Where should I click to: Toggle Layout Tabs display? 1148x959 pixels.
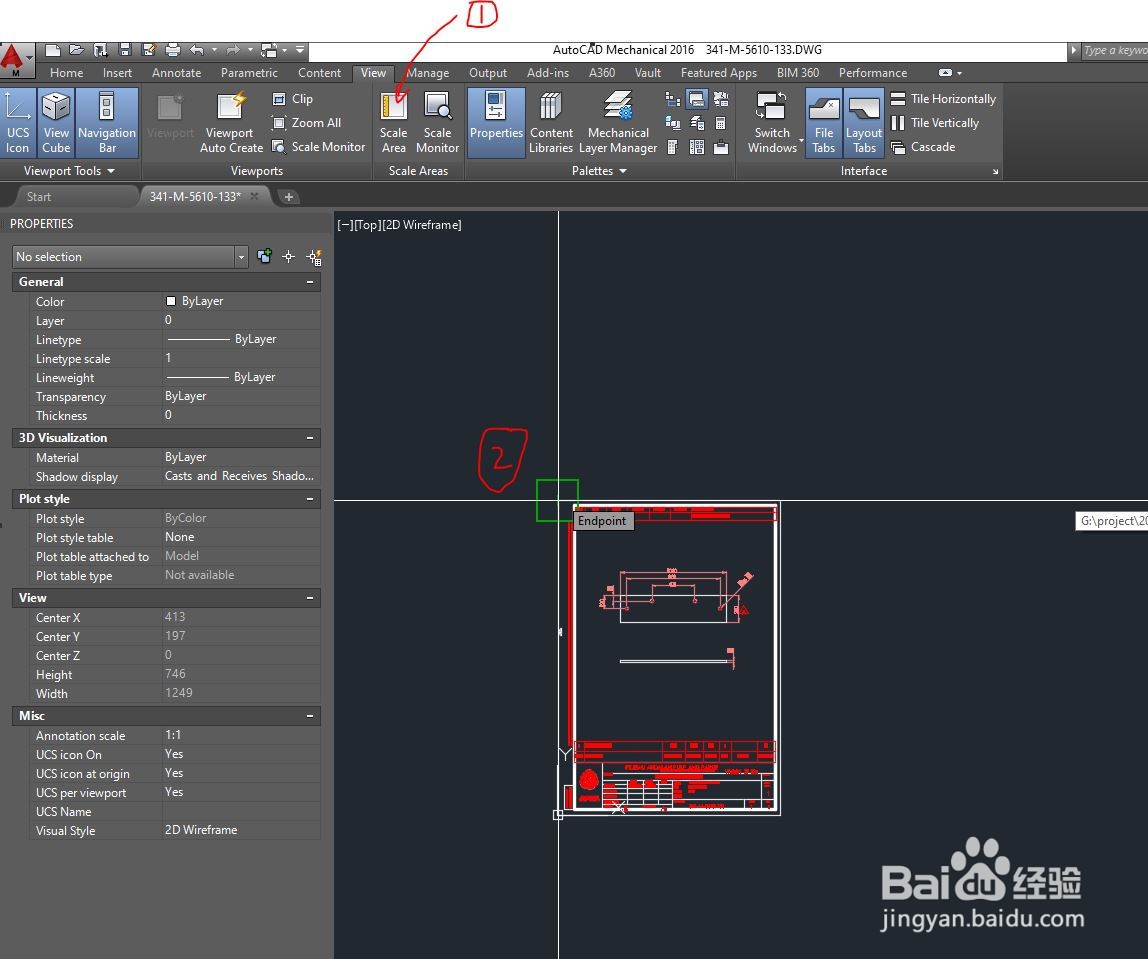[x=864, y=122]
